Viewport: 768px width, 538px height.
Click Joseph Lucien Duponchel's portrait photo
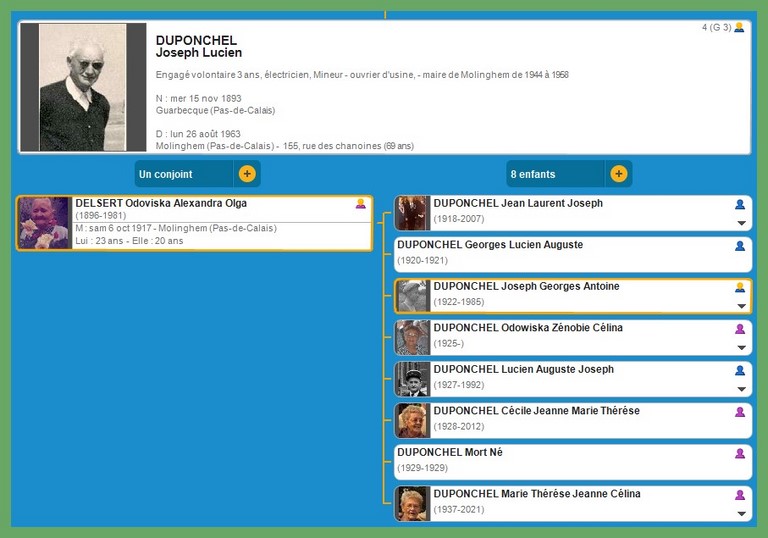(83, 87)
